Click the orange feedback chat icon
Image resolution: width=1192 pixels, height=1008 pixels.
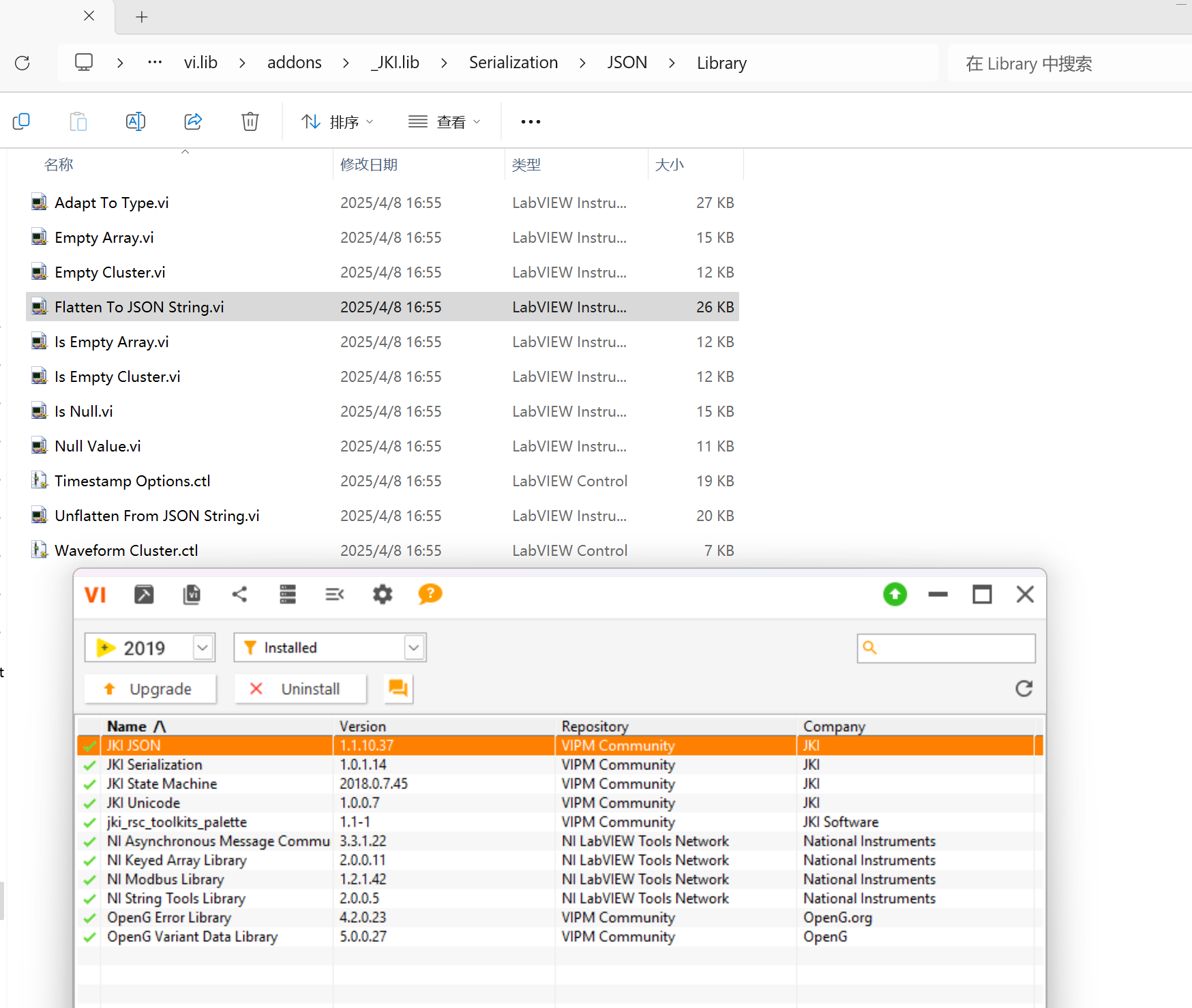(x=398, y=689)
